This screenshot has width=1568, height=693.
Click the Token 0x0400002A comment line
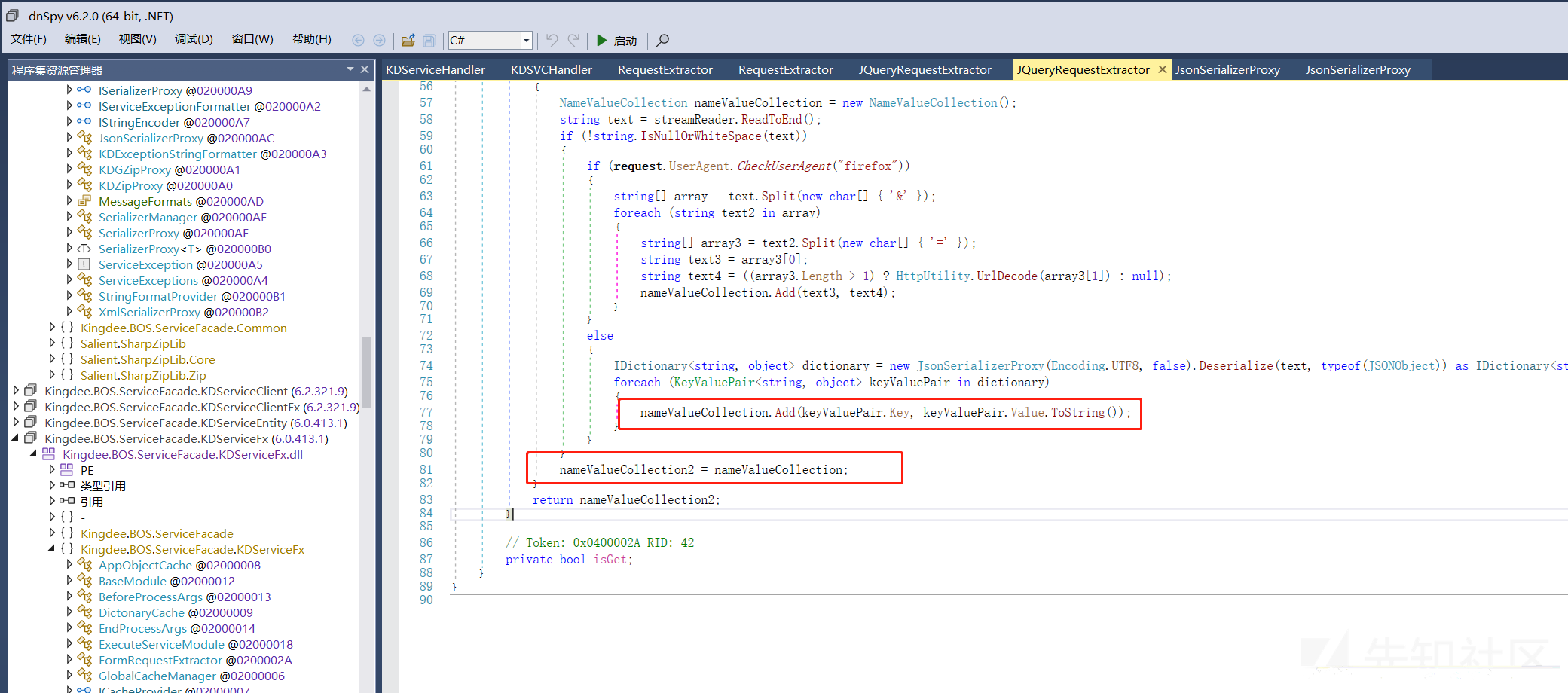pyautogui.click(x=600, y=542)
